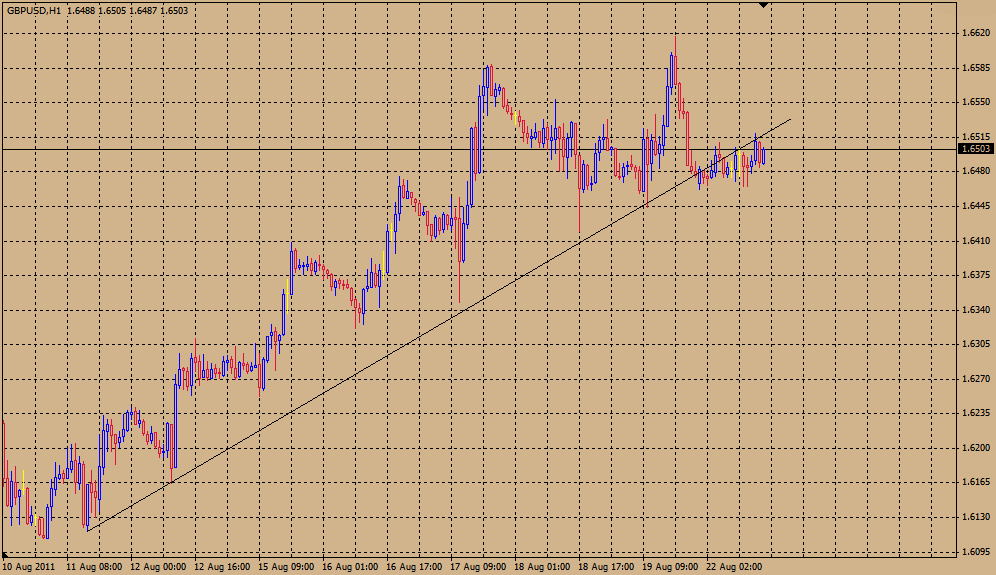Click the 1.6130 price axis label
Screen dimensions: 996x575
(x=976, y=517)
